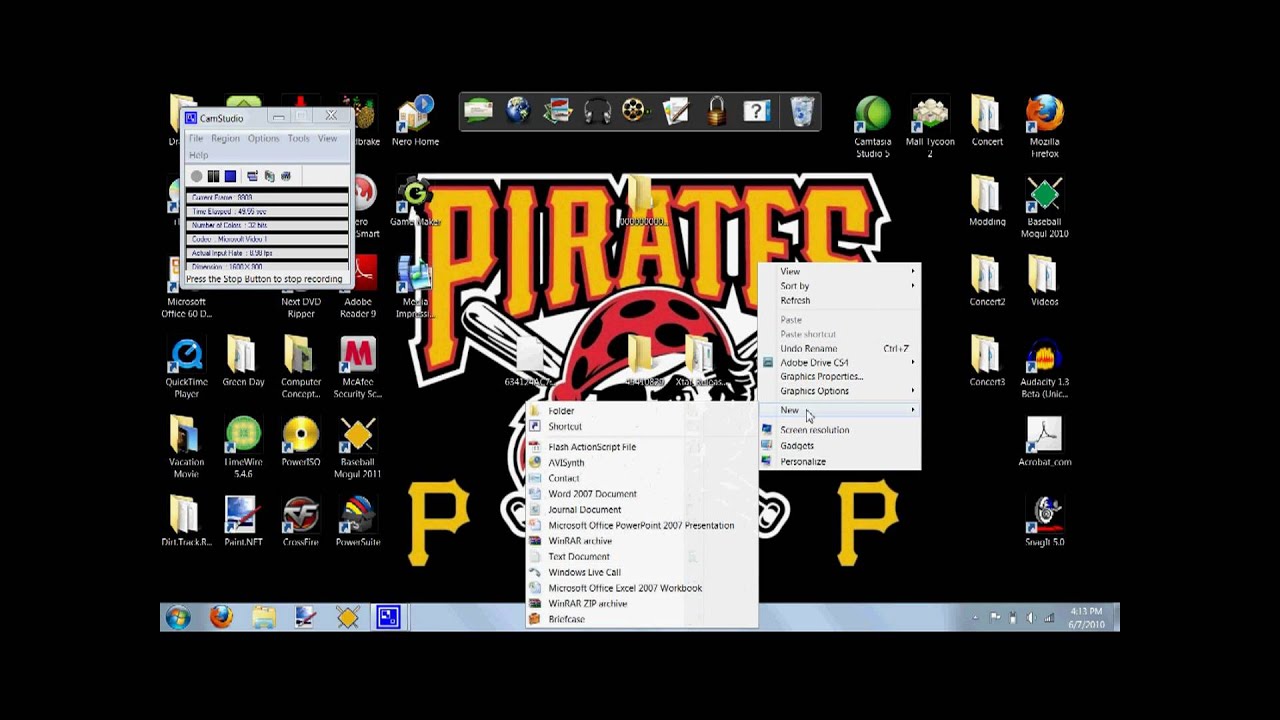The image size is (1280, 720).
Task: Select the Baseball Mogul 2010 desktop icon
Action: coord(1045,207)
